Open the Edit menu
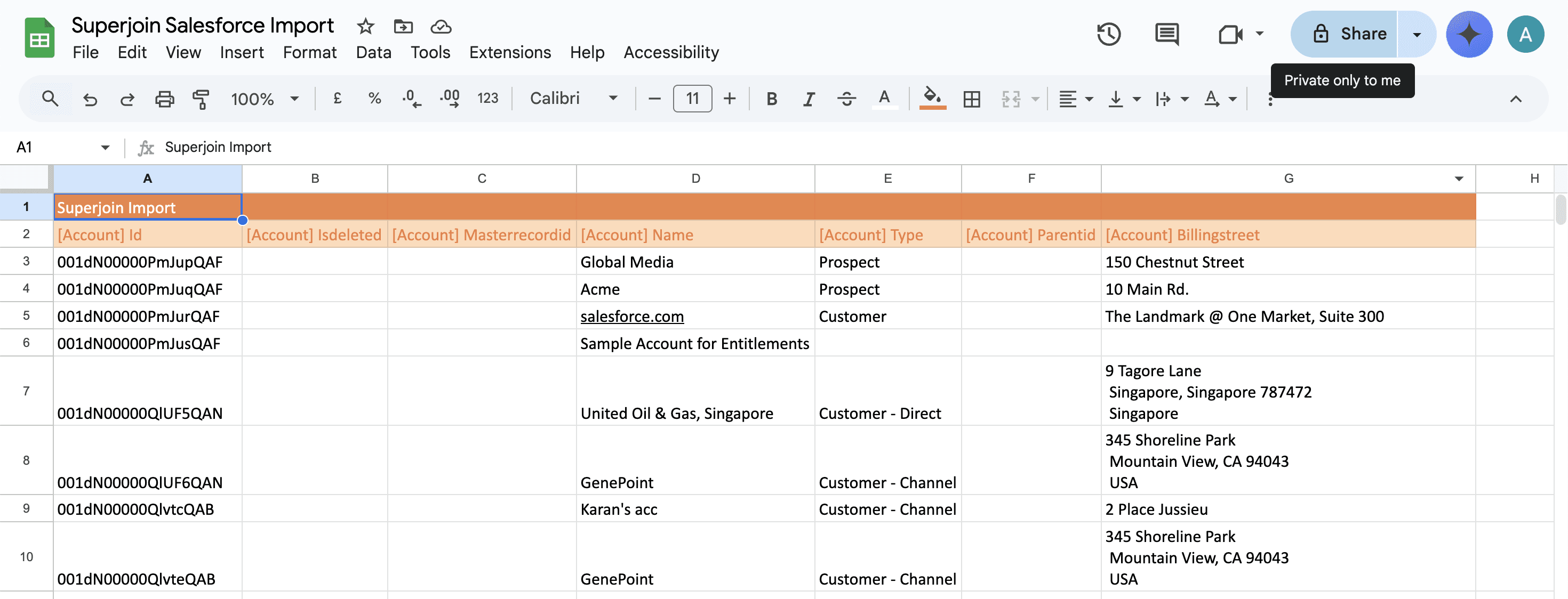Screen dimensions: 1568x599 [x=132, y=53]
